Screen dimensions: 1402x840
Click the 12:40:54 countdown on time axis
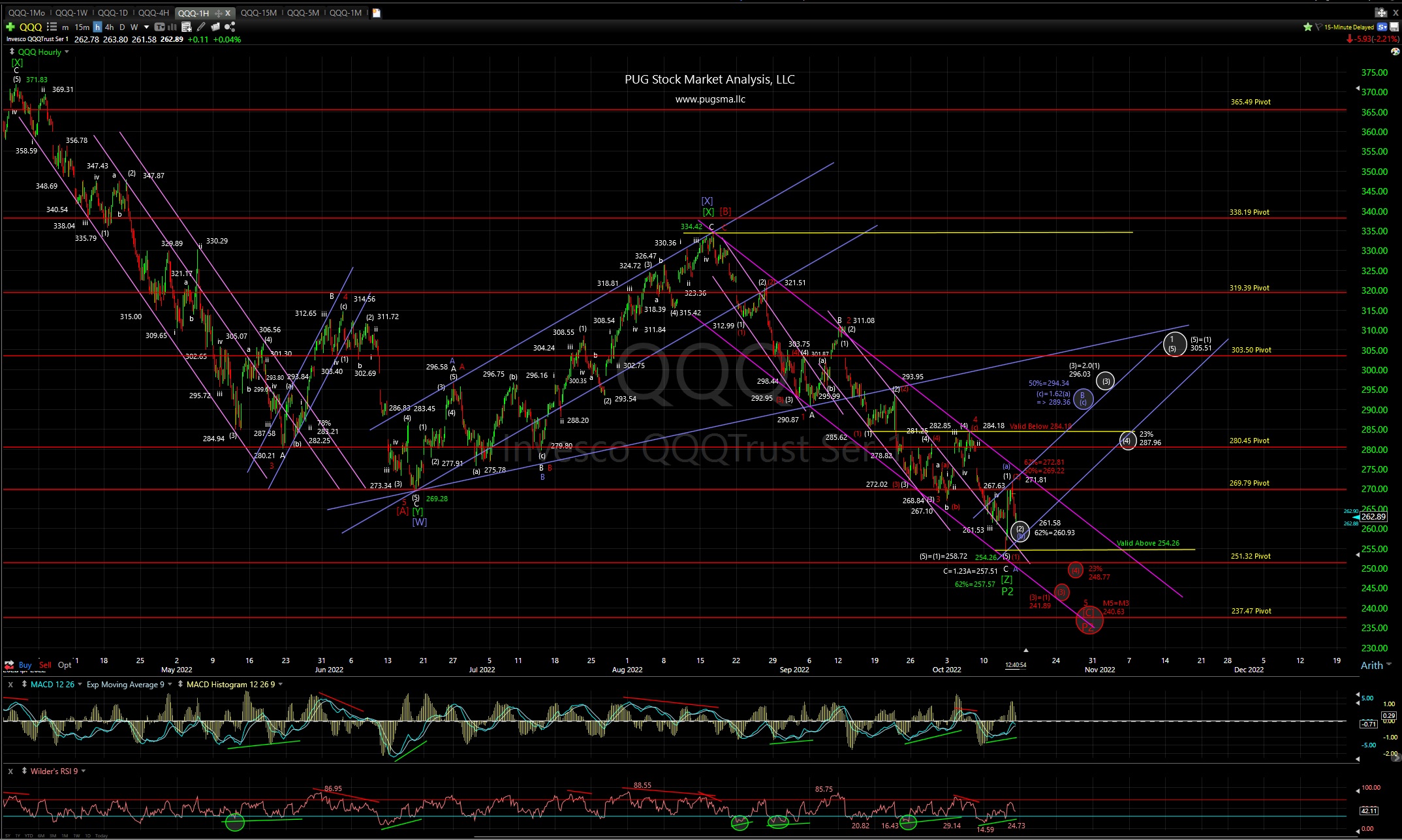coord(1016,665)
